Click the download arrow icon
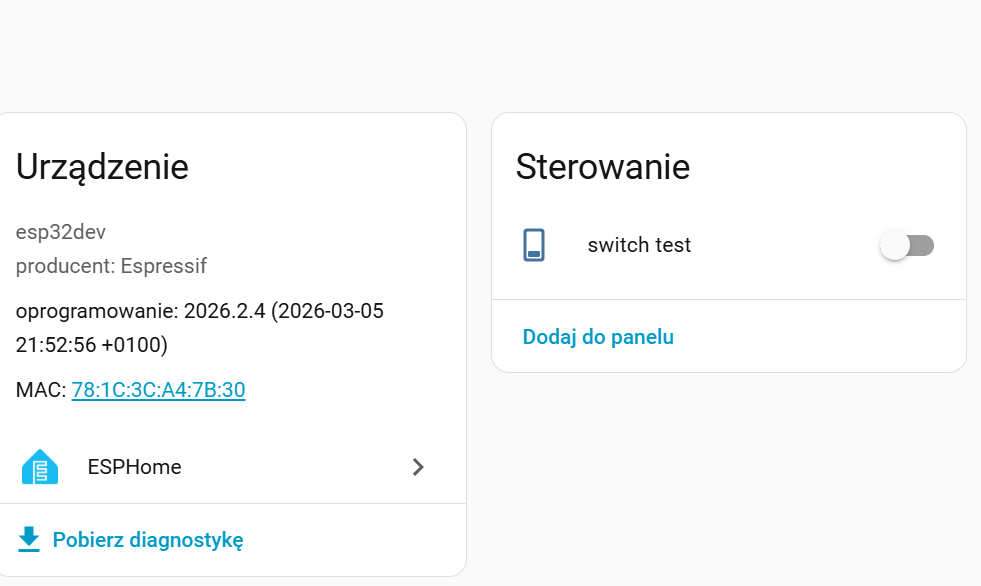Image resolution: width=981 pixels, height=586 pixels. pos(29,539)
